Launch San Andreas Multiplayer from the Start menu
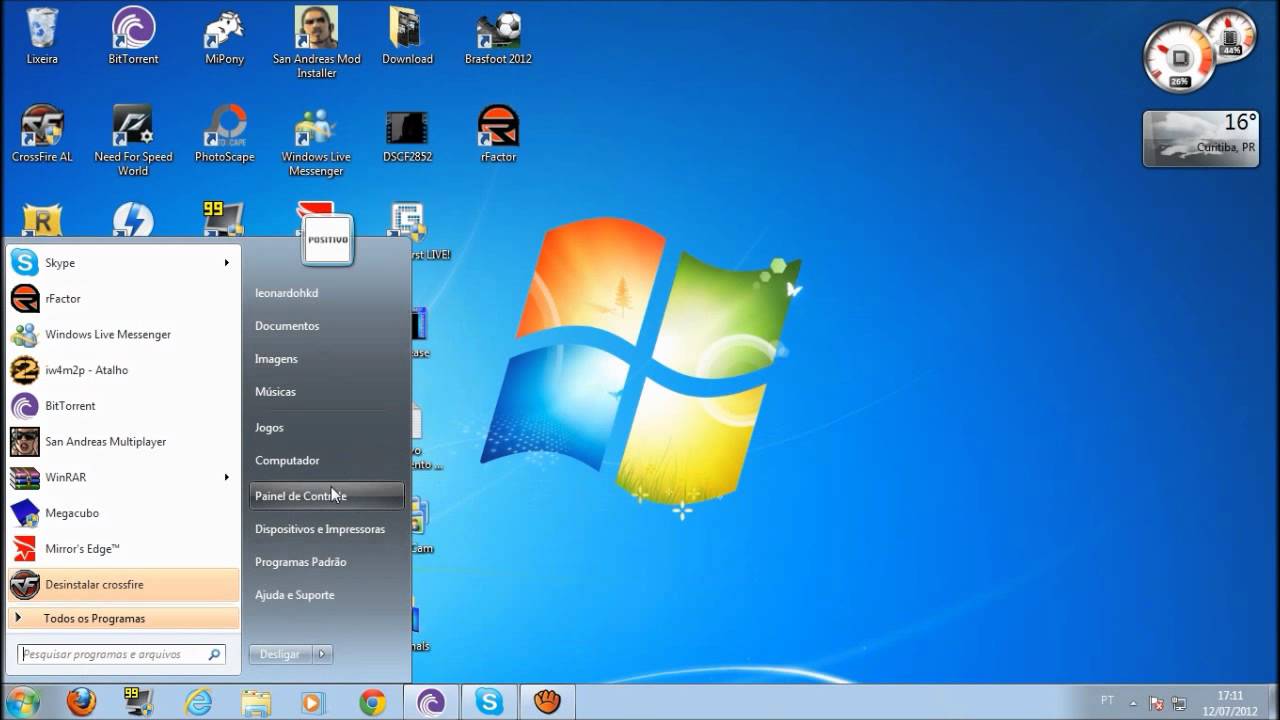Viewport: 1280px width, 720px height. [x=123, y=441]
